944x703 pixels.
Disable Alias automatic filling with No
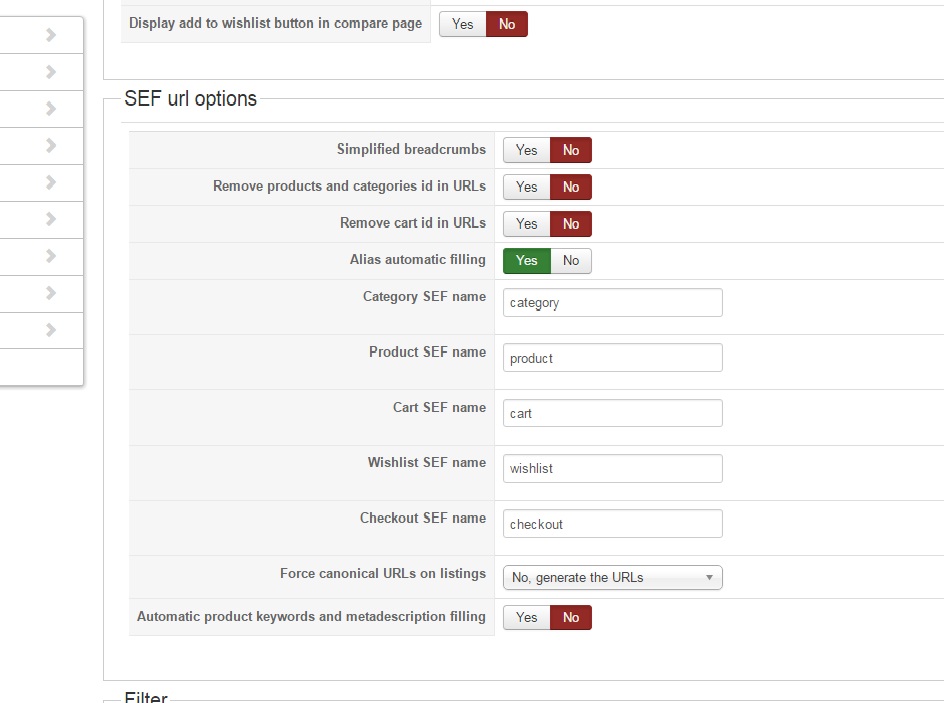pos(571,261)
